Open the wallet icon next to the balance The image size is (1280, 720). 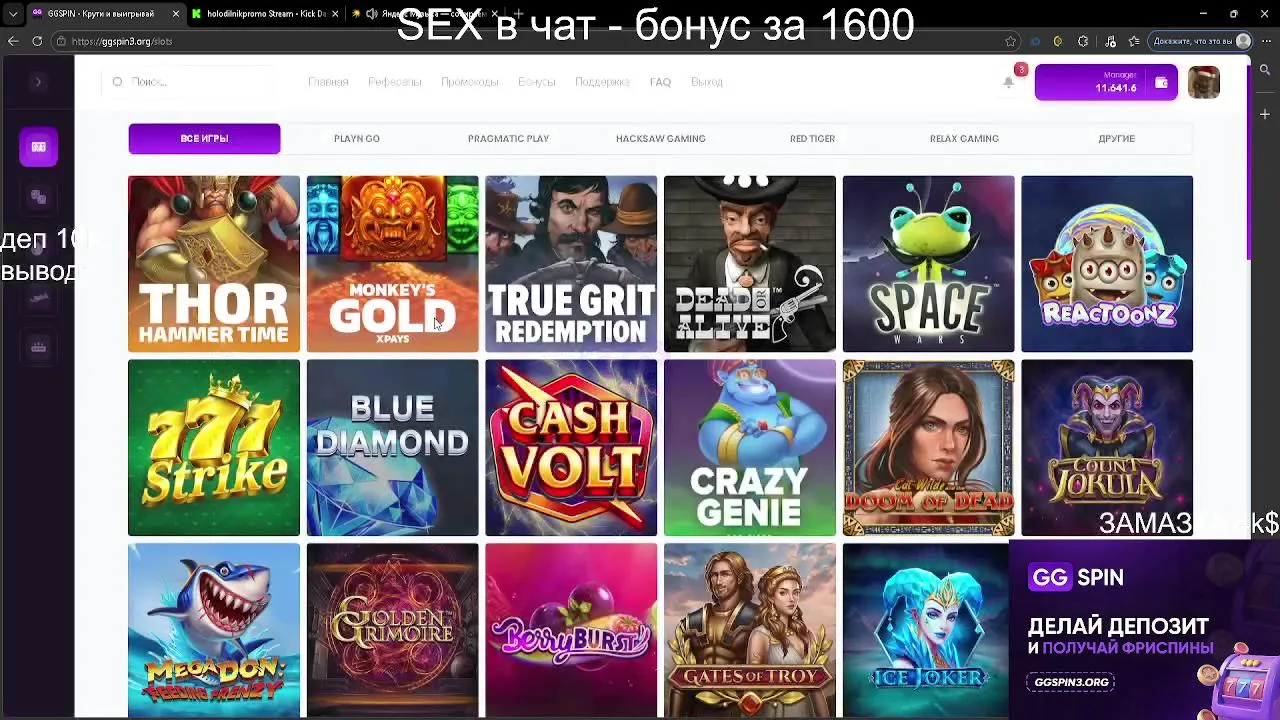pos(1161,82)
